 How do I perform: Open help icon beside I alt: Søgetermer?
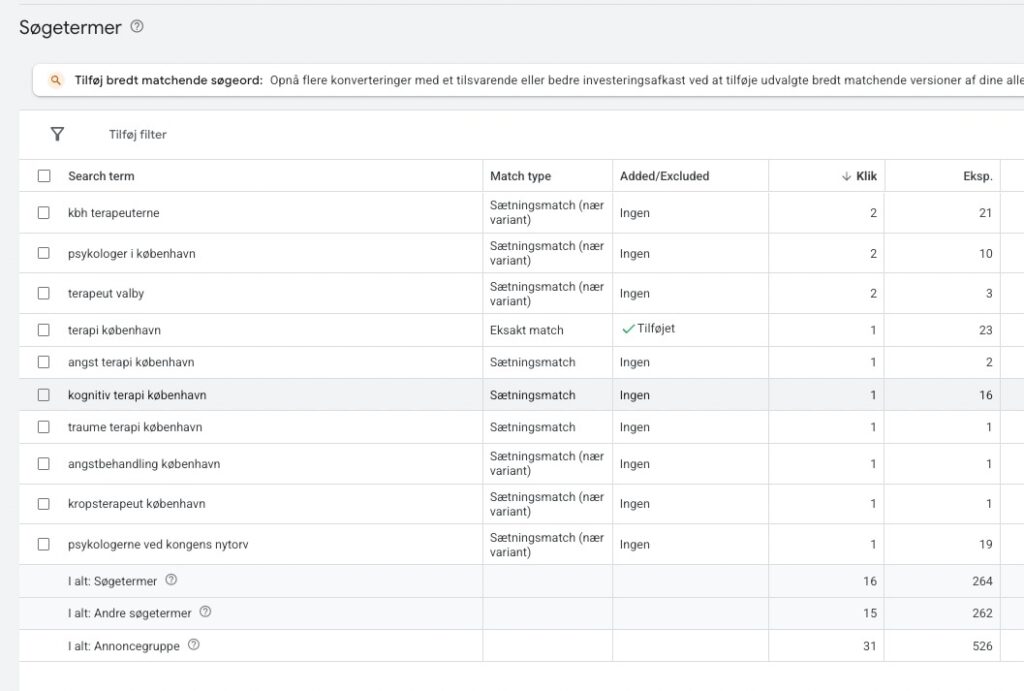(171, 580)
